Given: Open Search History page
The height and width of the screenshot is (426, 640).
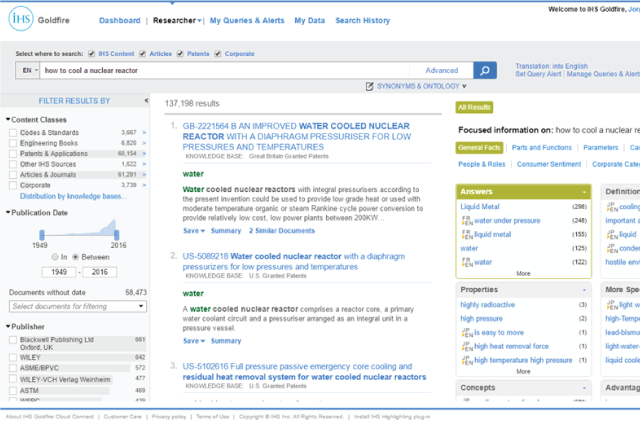Looking at the screenshot, I should point(362,20).
